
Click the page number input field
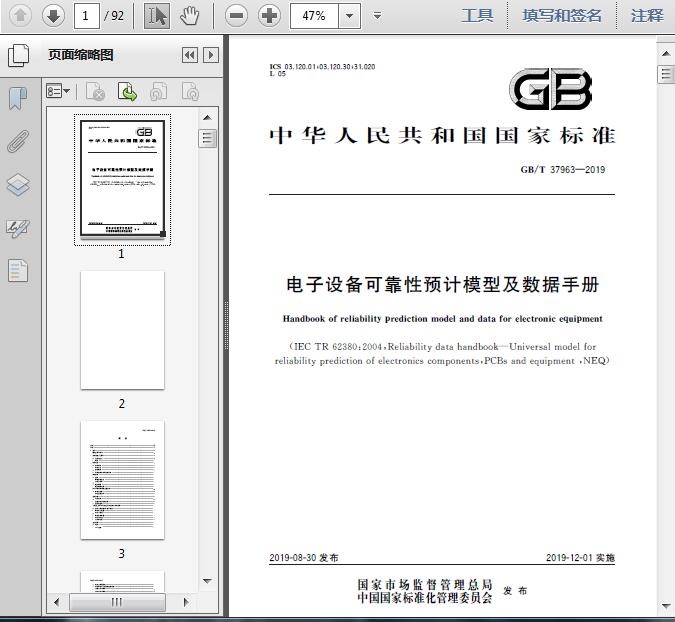pyautogui.click(x=88, y=16)
